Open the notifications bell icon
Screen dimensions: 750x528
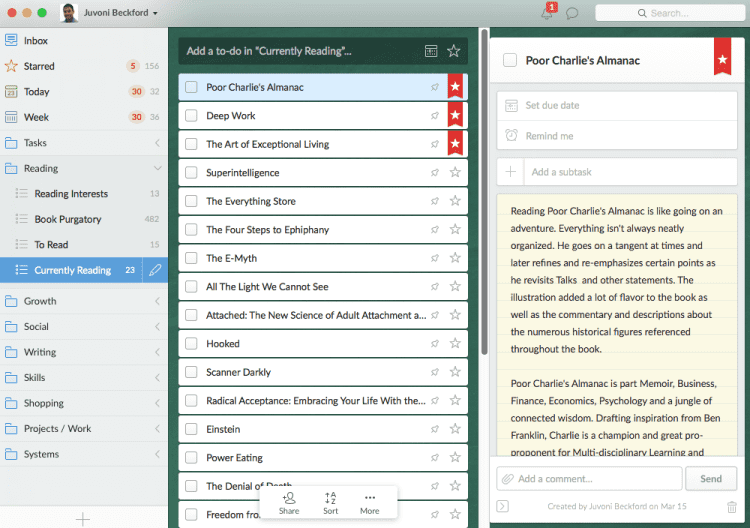tap(547, 13)
